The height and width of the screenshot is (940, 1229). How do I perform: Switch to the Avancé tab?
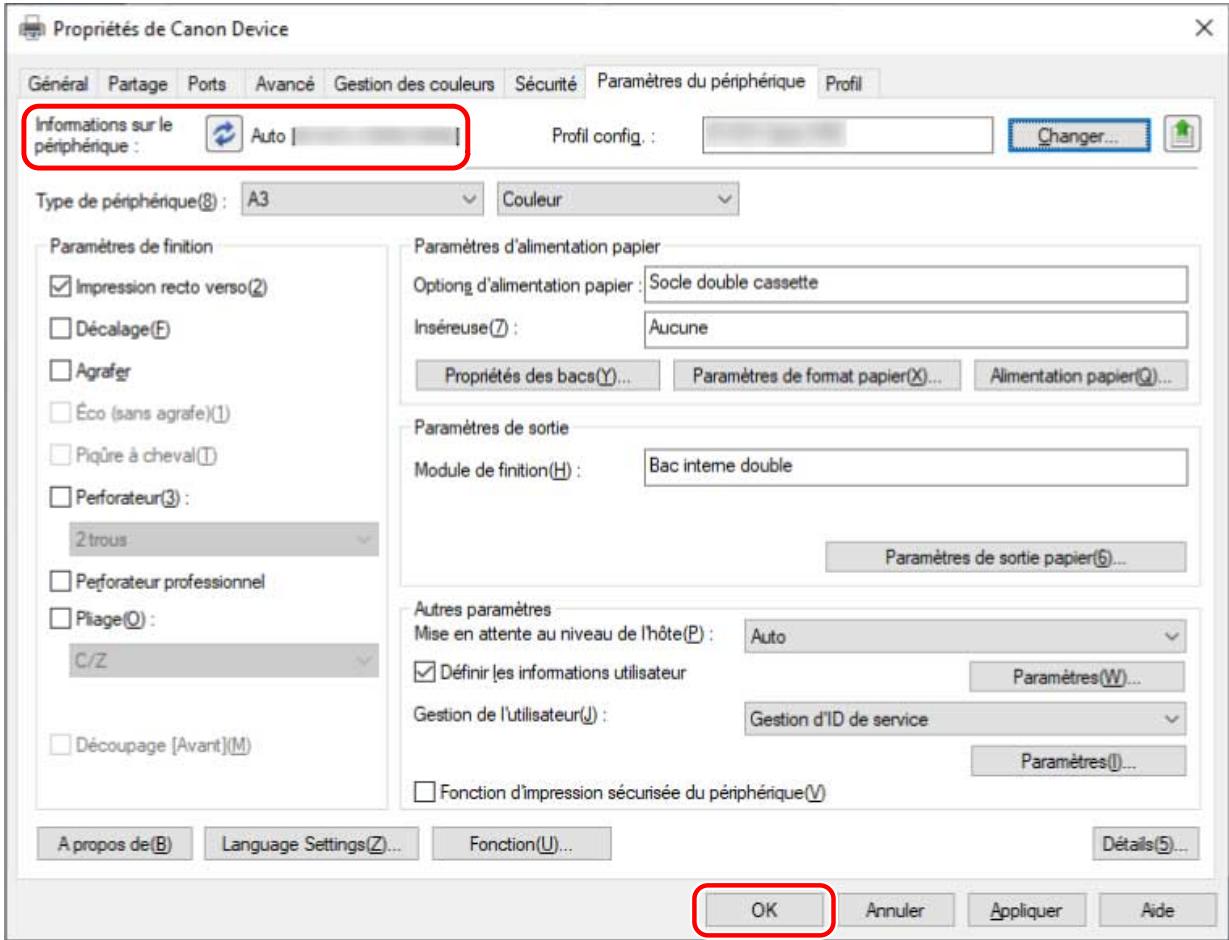(x=286, y=85)
